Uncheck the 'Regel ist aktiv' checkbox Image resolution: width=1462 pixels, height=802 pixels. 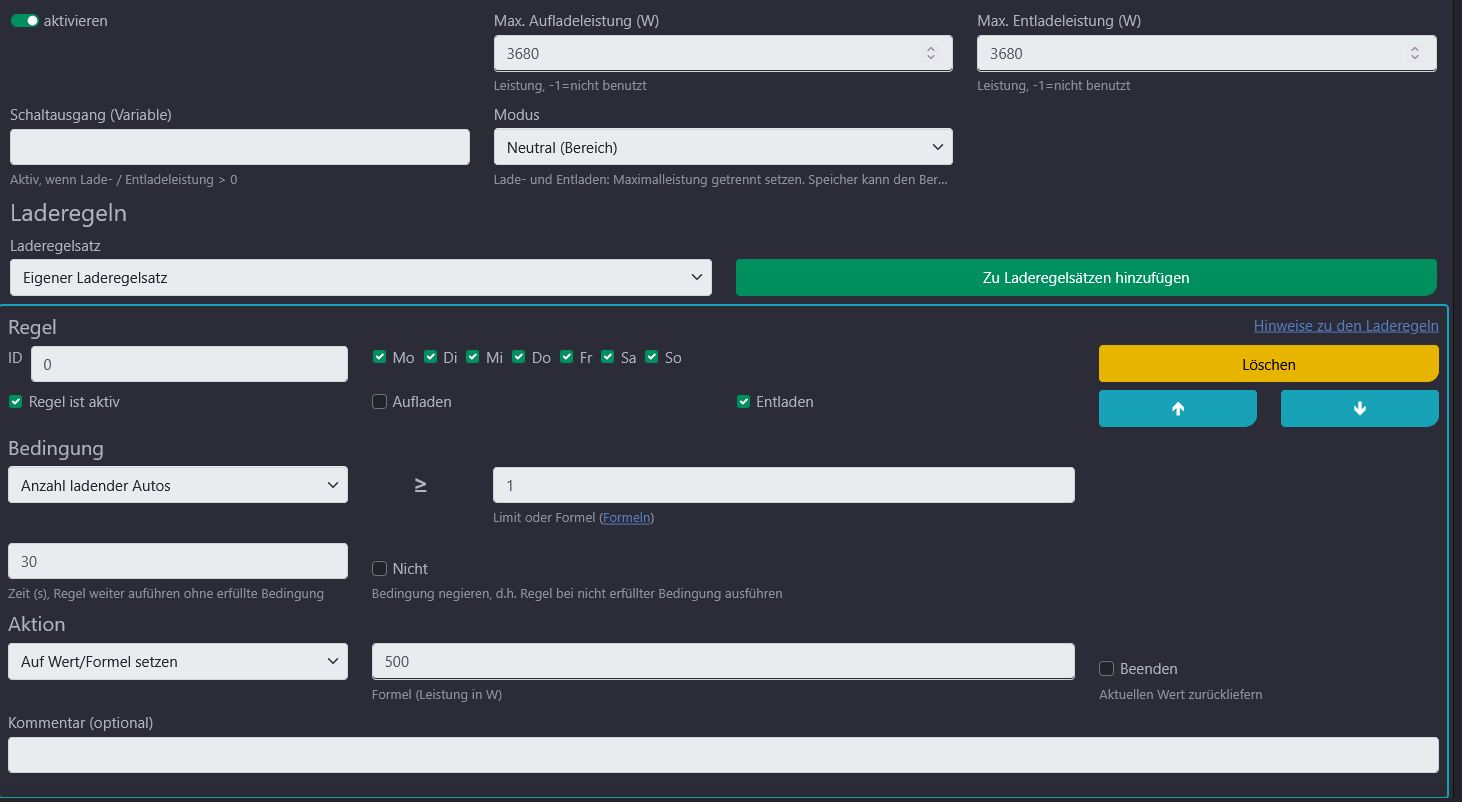coord(15,402)
